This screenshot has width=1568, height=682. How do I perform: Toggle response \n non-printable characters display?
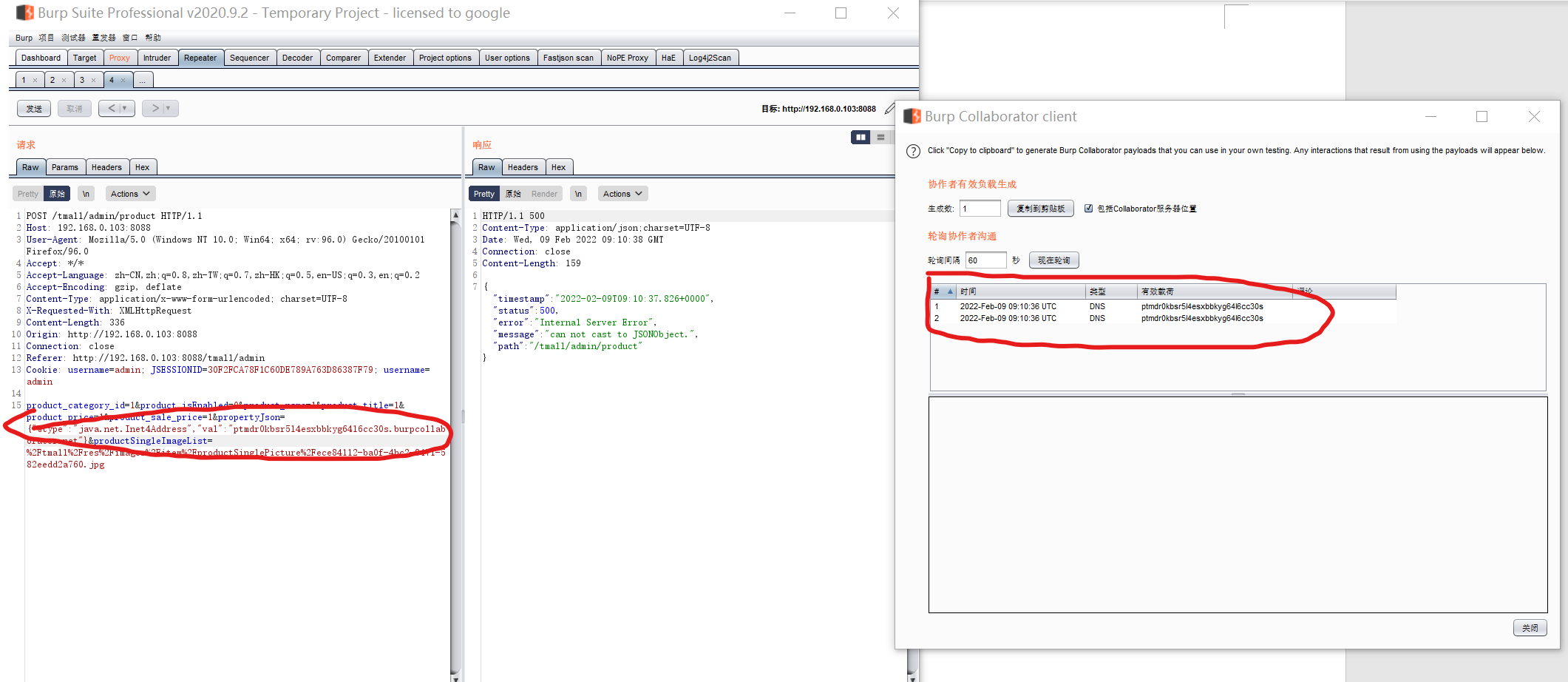(579, 194)
